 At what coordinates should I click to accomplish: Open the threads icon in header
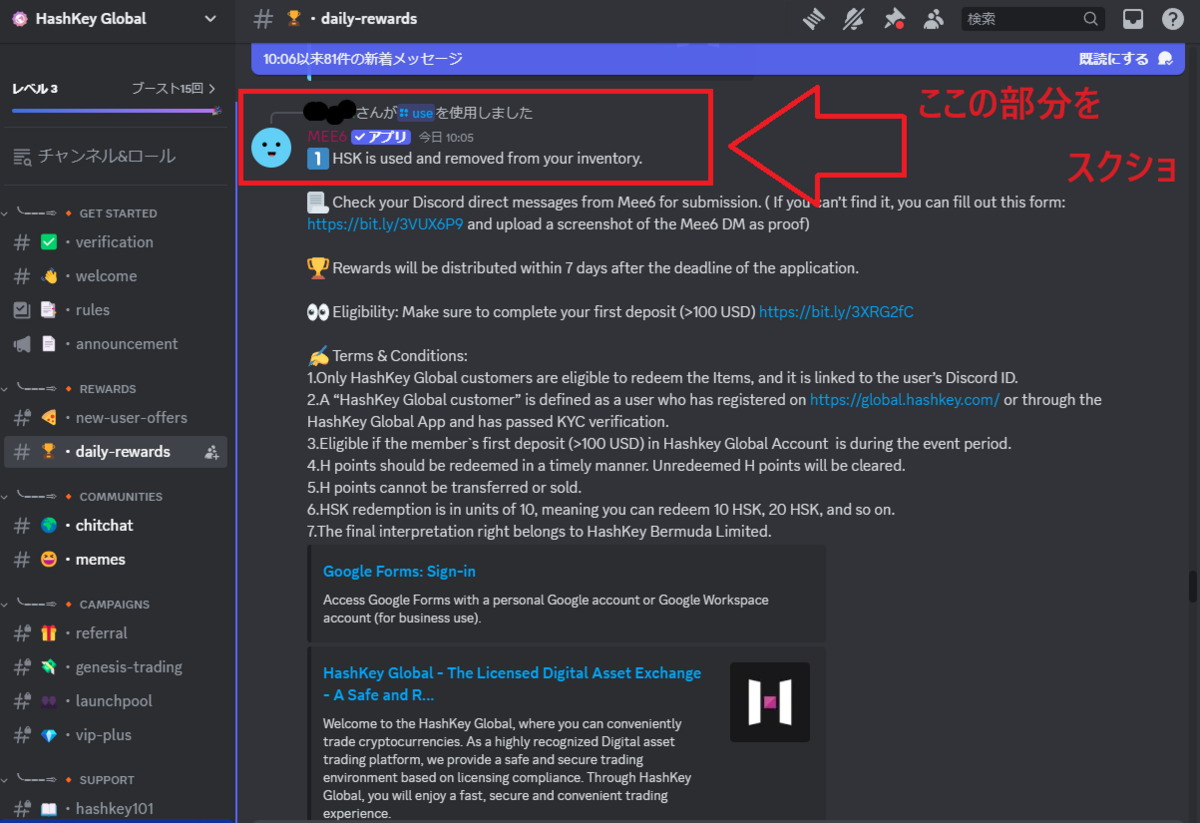[x=813, y=18]
